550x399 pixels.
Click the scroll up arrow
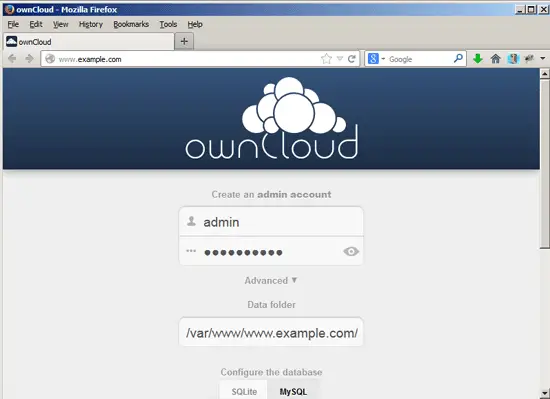pyautogui.click(x=544, y=74)
